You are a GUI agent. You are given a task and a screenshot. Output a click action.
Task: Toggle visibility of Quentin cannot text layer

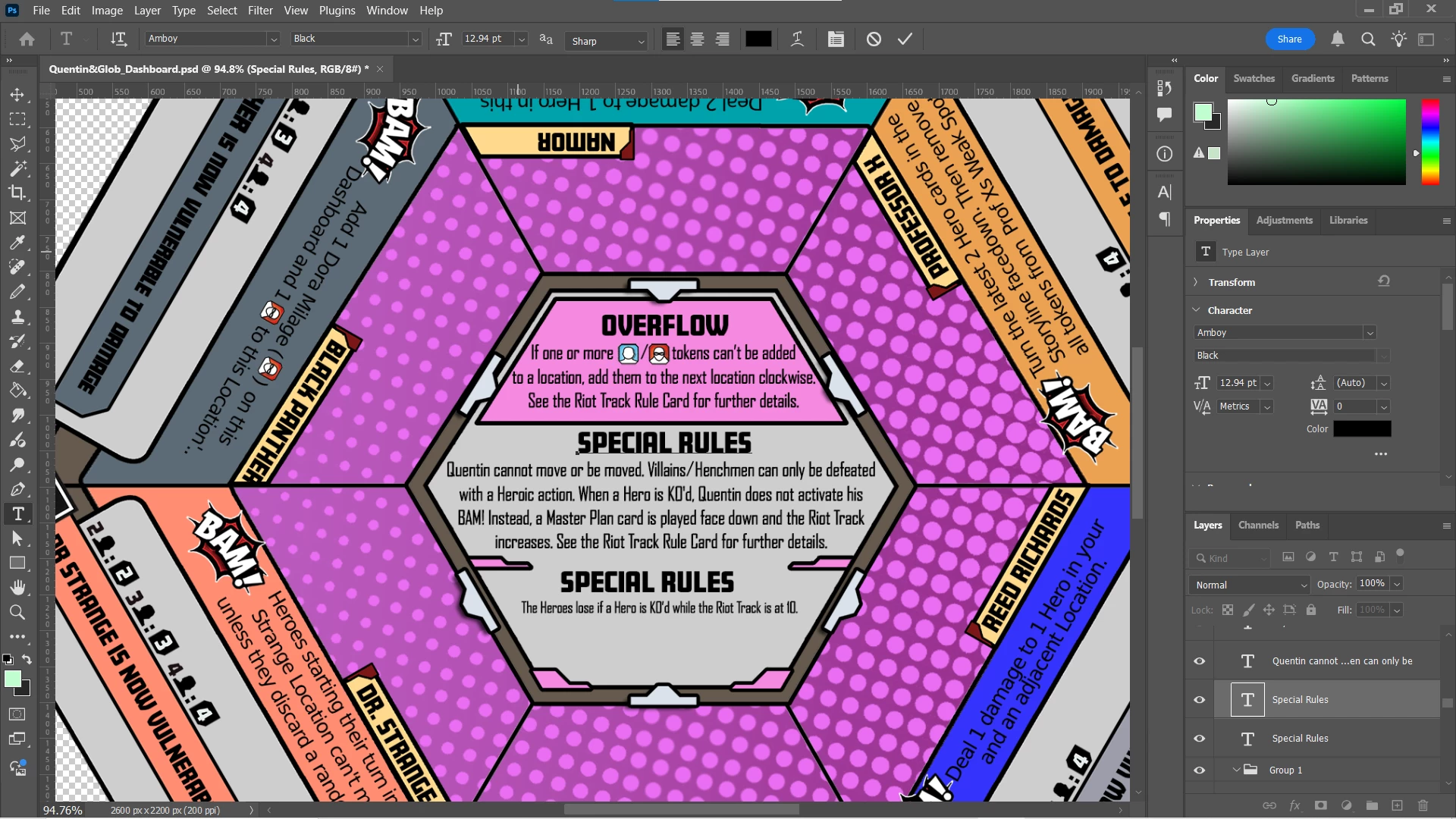(x=1199, y=661)
